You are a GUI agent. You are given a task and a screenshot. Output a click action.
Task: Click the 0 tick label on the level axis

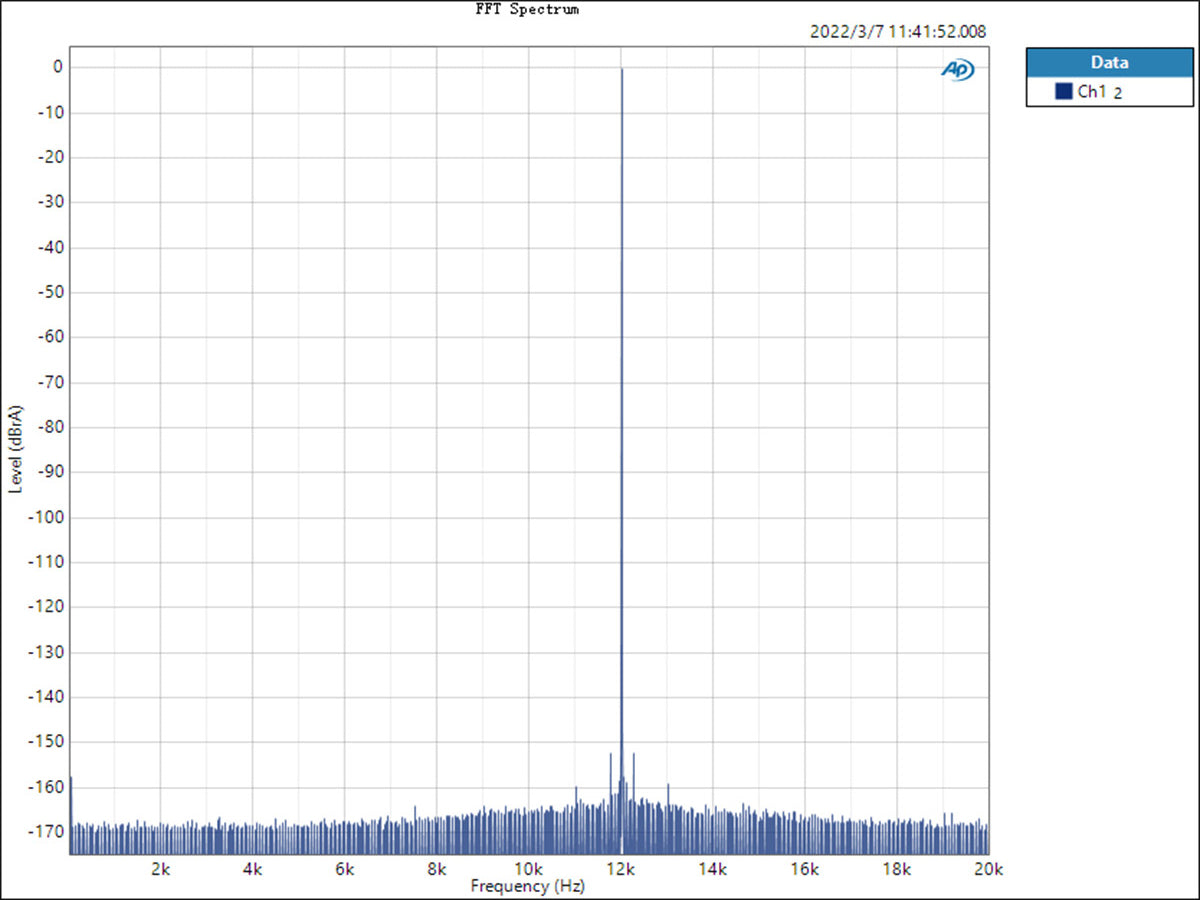pyautogui.click(x=58, y=67)
